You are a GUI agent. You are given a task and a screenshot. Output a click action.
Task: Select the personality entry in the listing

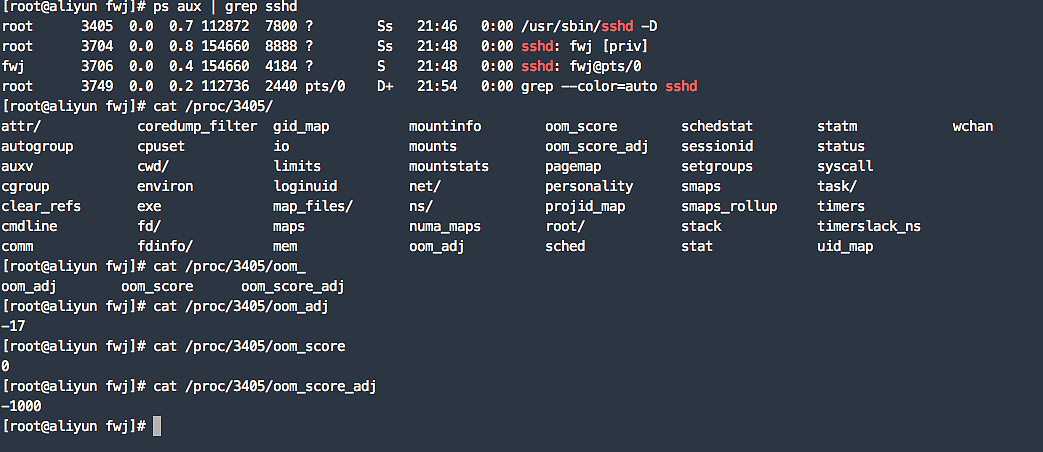point(589,186)
